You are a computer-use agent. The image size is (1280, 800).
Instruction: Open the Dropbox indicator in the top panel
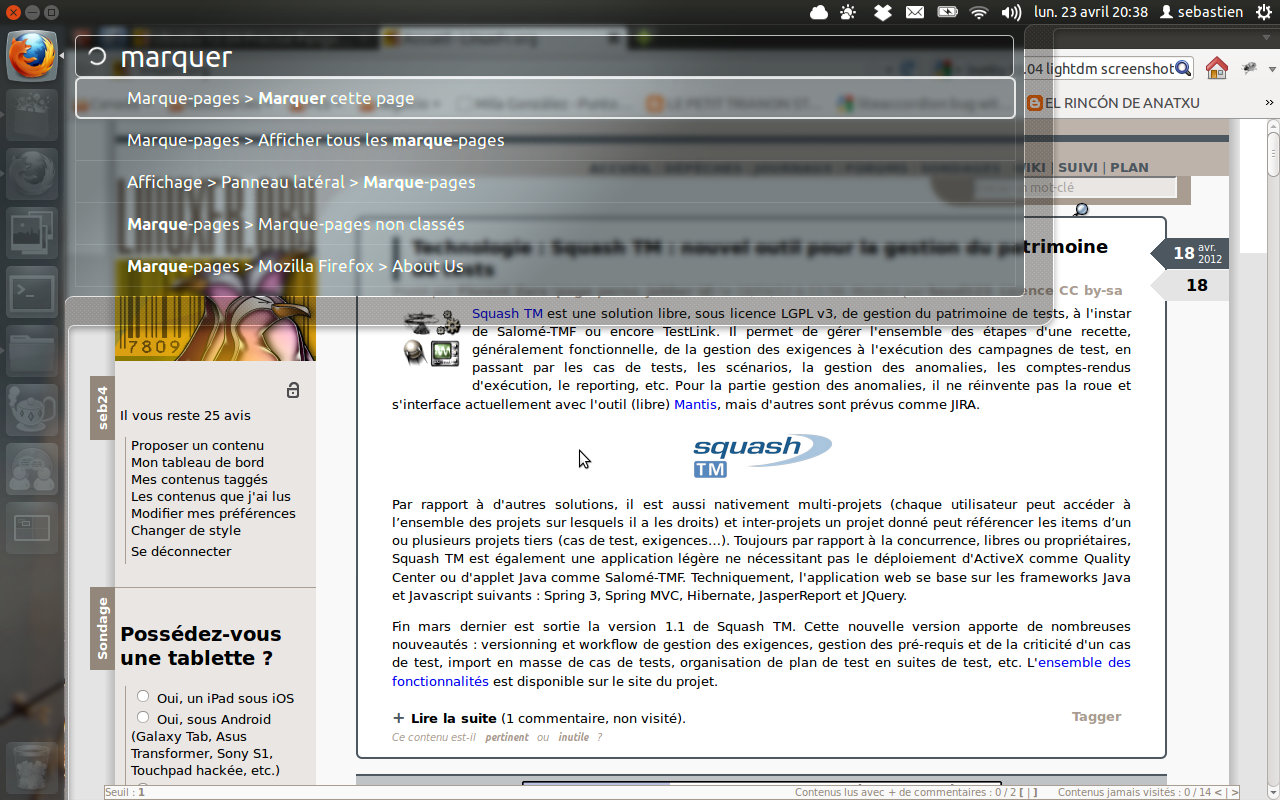[882, 12]
